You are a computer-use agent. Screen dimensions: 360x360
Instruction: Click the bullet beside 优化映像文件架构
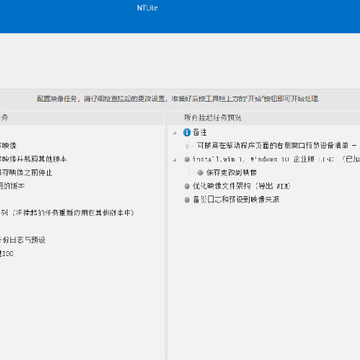[187, 186]
